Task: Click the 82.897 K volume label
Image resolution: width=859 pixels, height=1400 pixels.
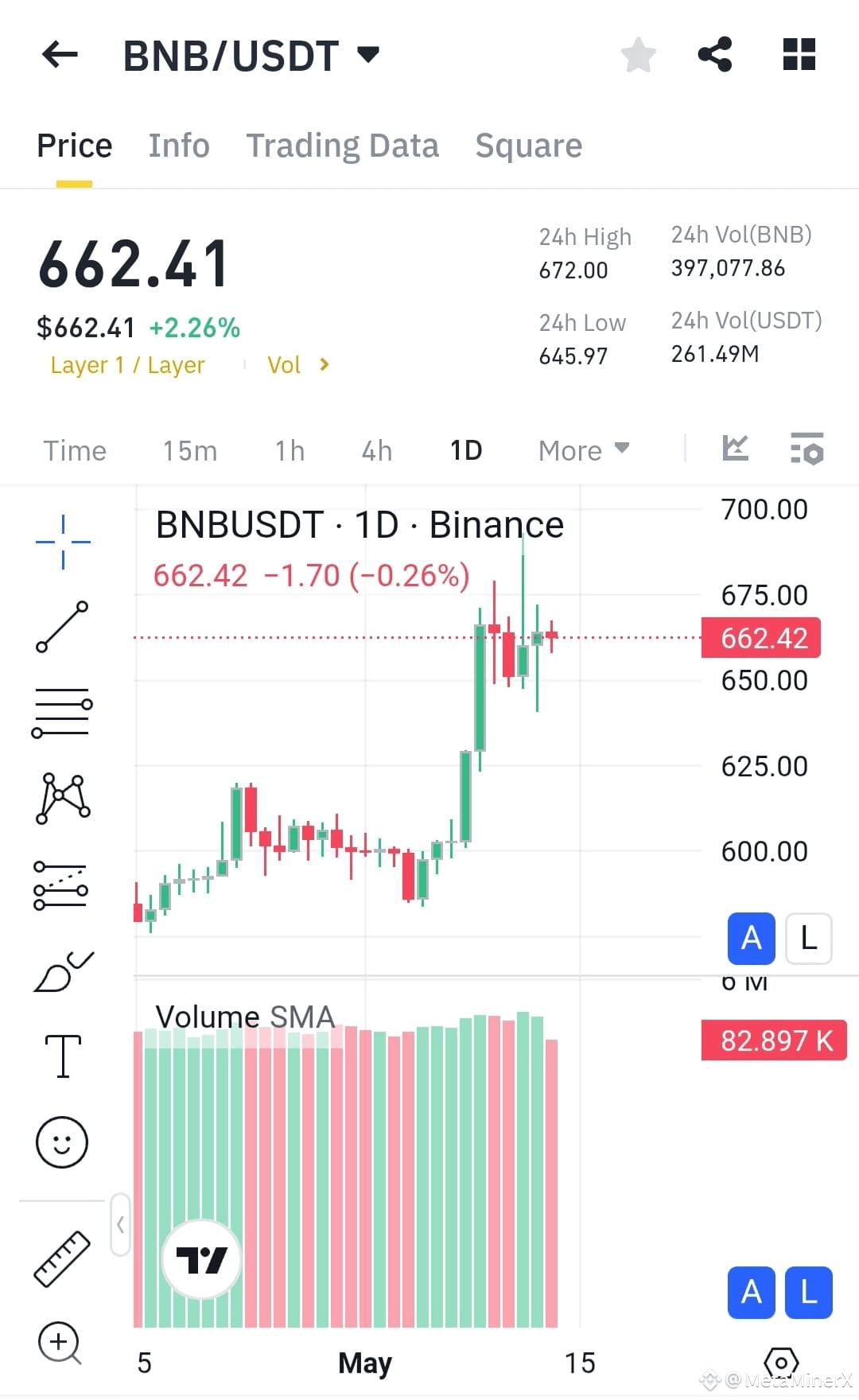Action: pos(774,1040)
